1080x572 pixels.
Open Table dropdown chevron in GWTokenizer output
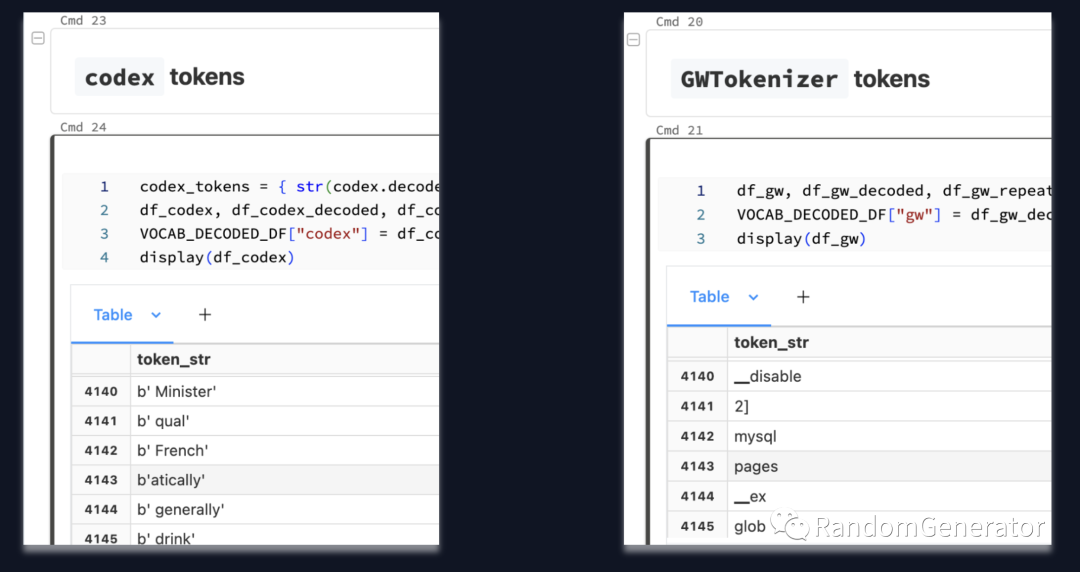pos(753,297)
